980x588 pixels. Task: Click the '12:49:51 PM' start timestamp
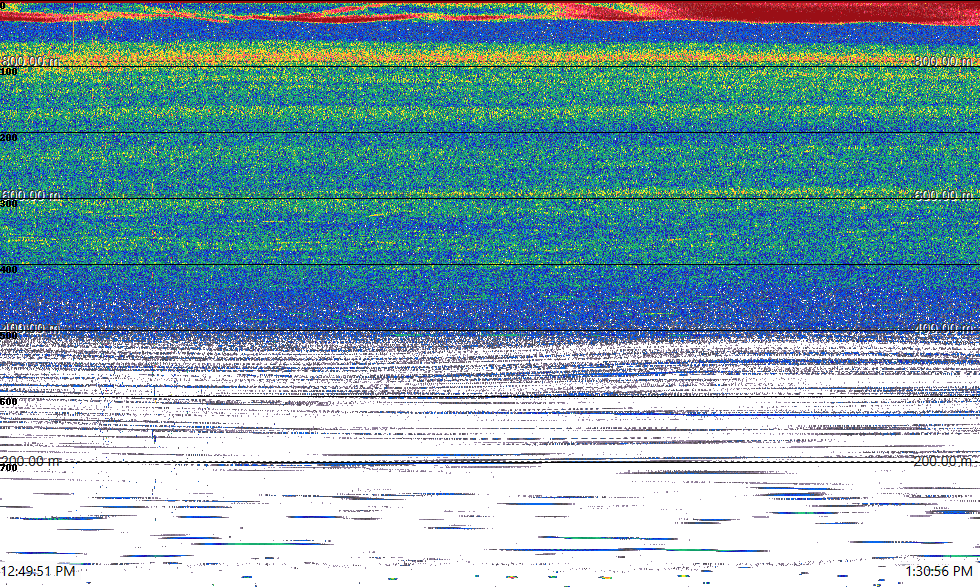tap(38, 571)
